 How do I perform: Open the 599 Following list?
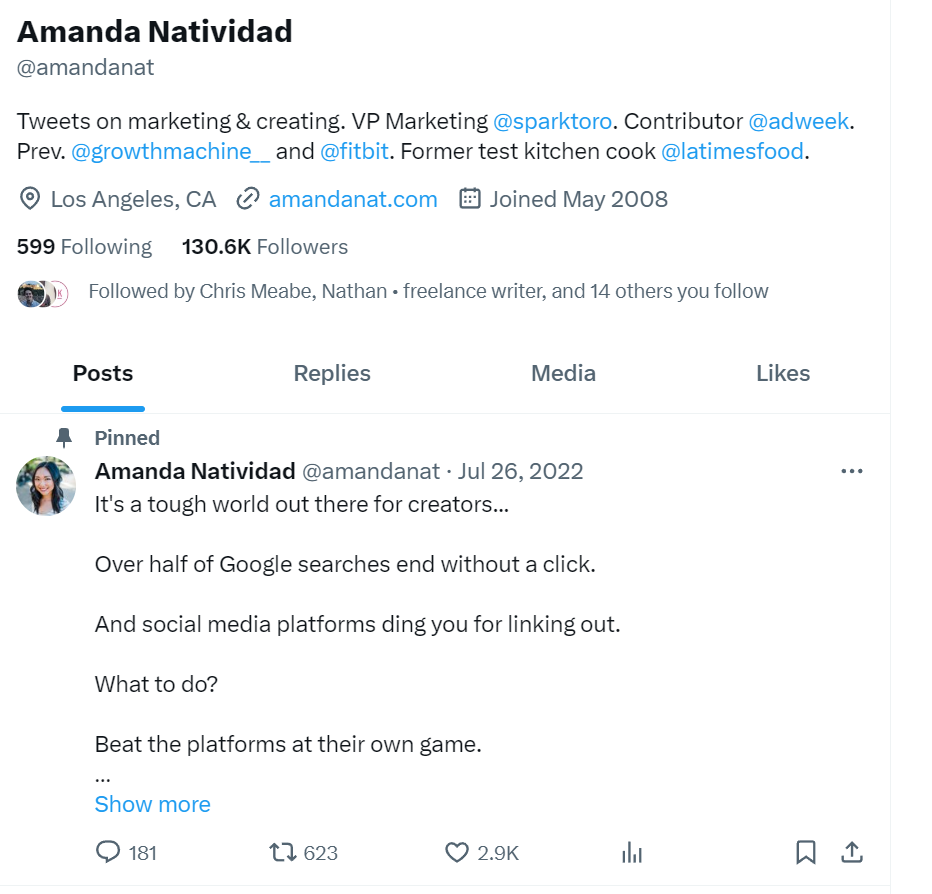tap(85, 247)
